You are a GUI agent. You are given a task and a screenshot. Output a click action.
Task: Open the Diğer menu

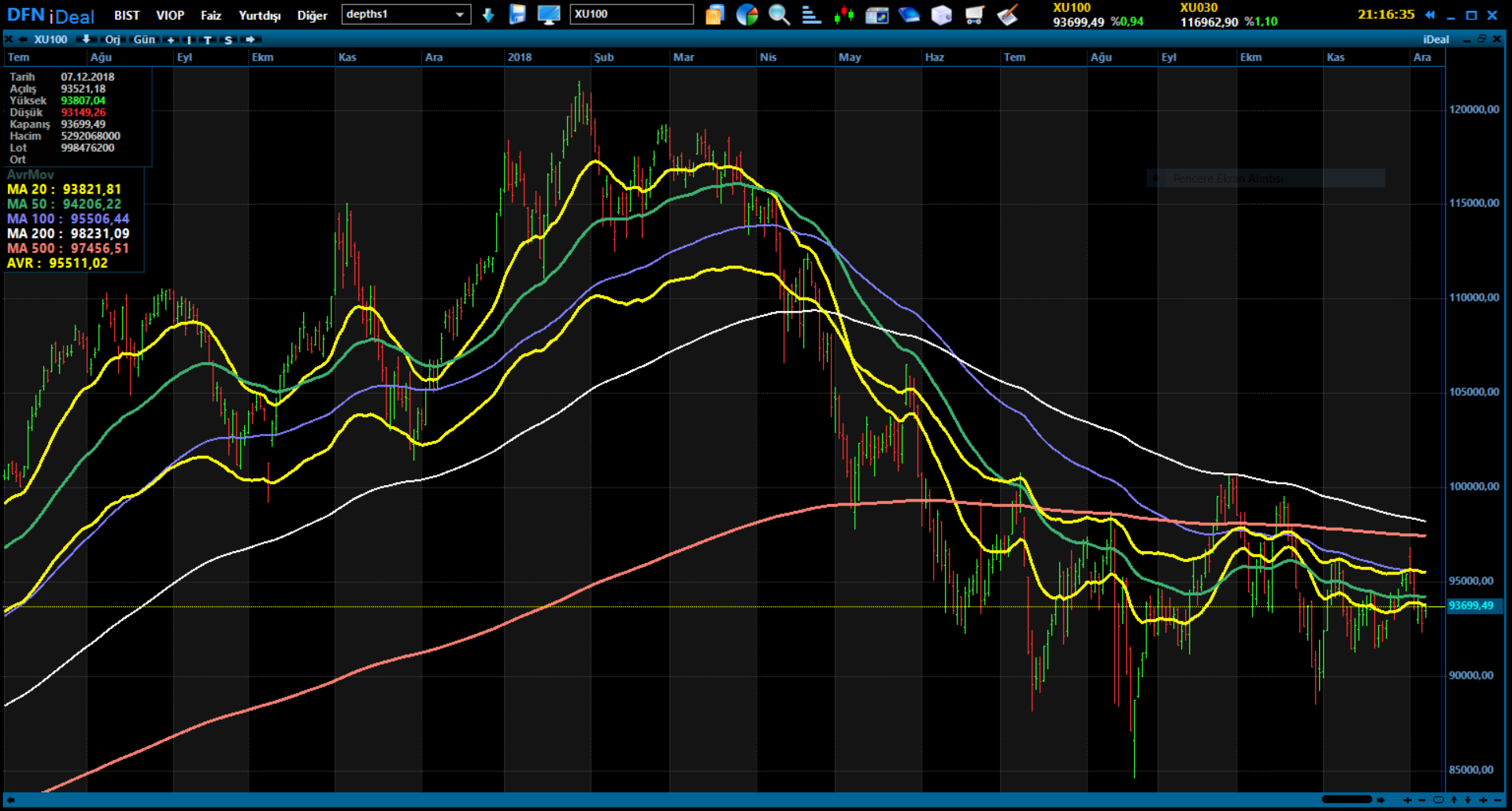[x=312, y=15]
